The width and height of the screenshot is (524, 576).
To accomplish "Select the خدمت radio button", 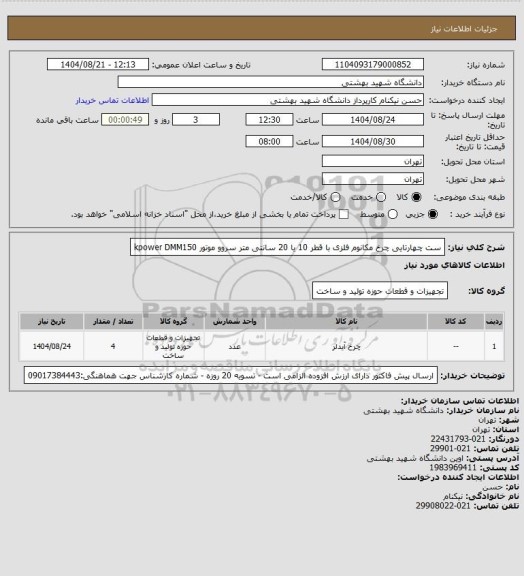I will (x=381, y=197).
